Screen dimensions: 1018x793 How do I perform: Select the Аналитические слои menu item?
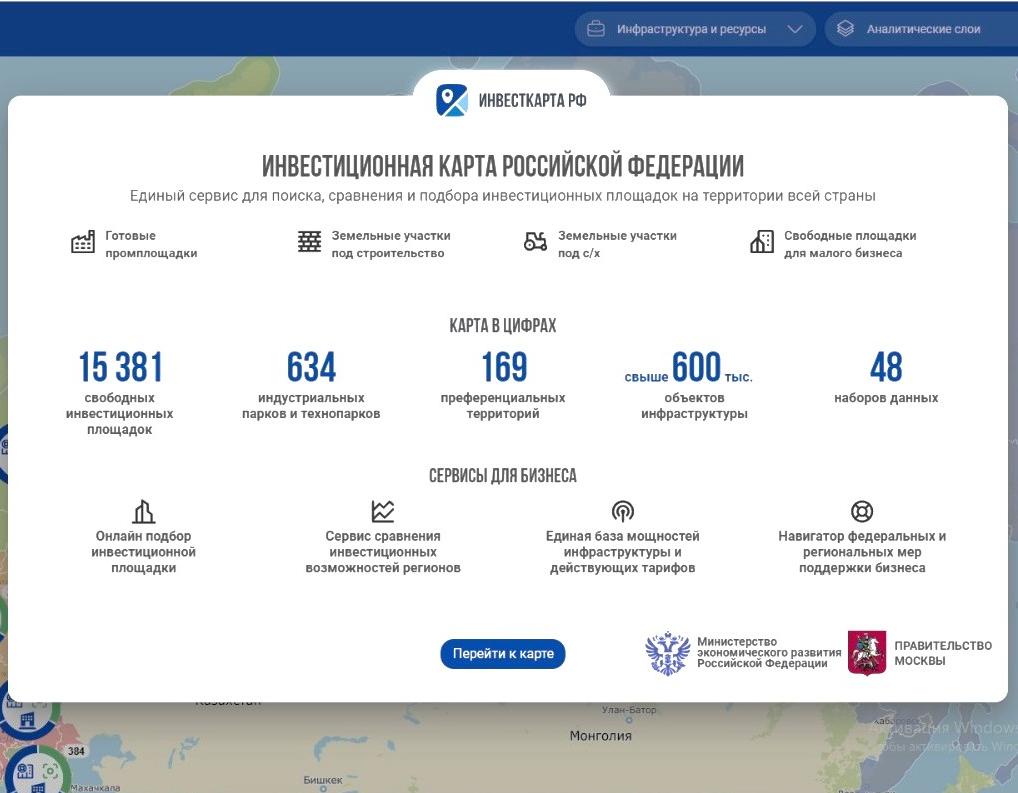click(920, 29)
